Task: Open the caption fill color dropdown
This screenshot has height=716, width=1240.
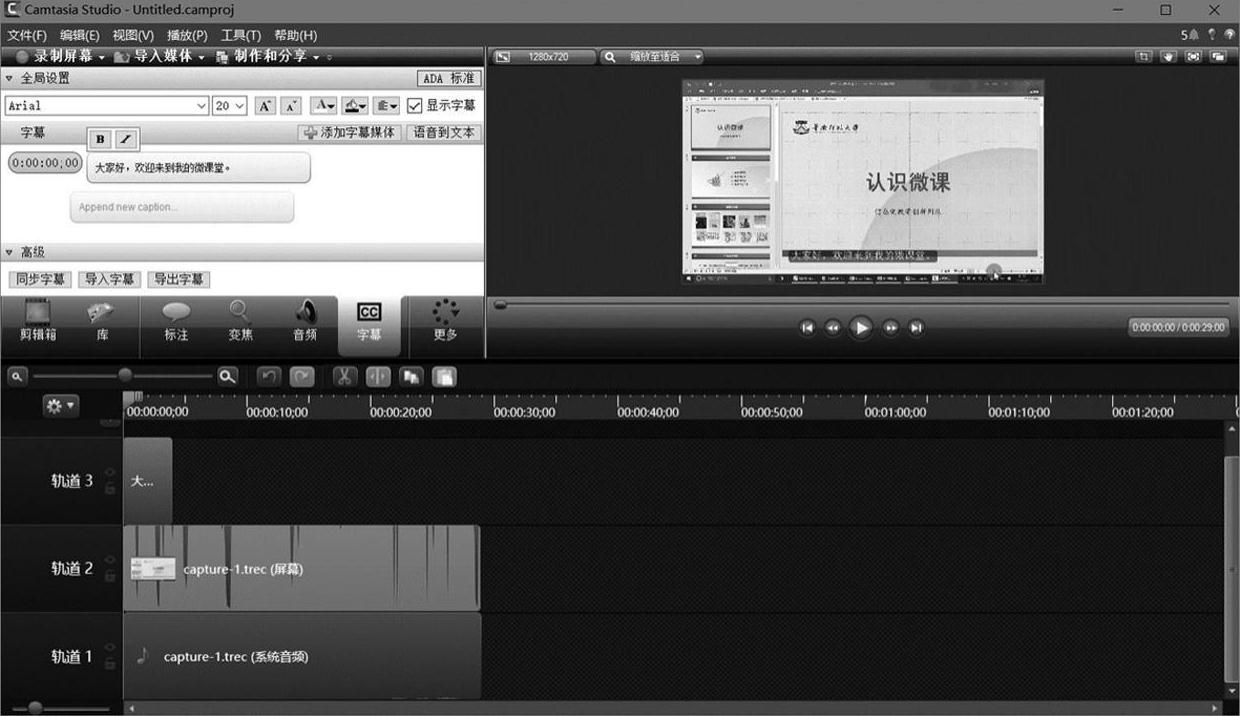Action: point(355,106)
